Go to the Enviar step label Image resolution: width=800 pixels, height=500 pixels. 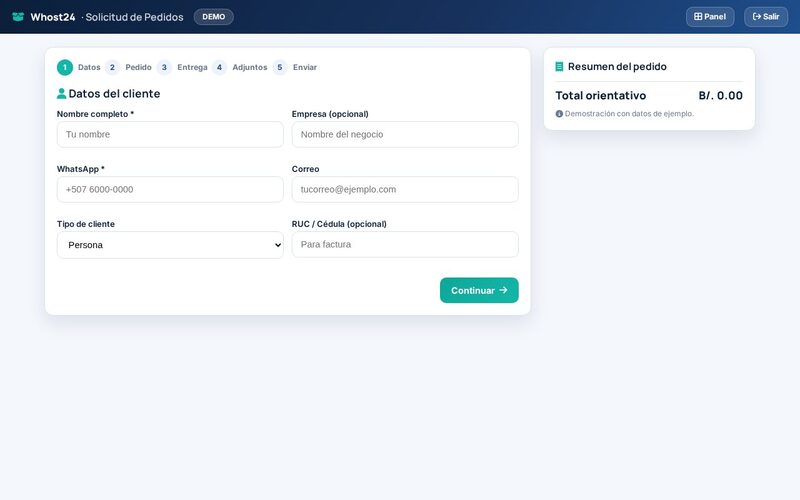(305, 67)
